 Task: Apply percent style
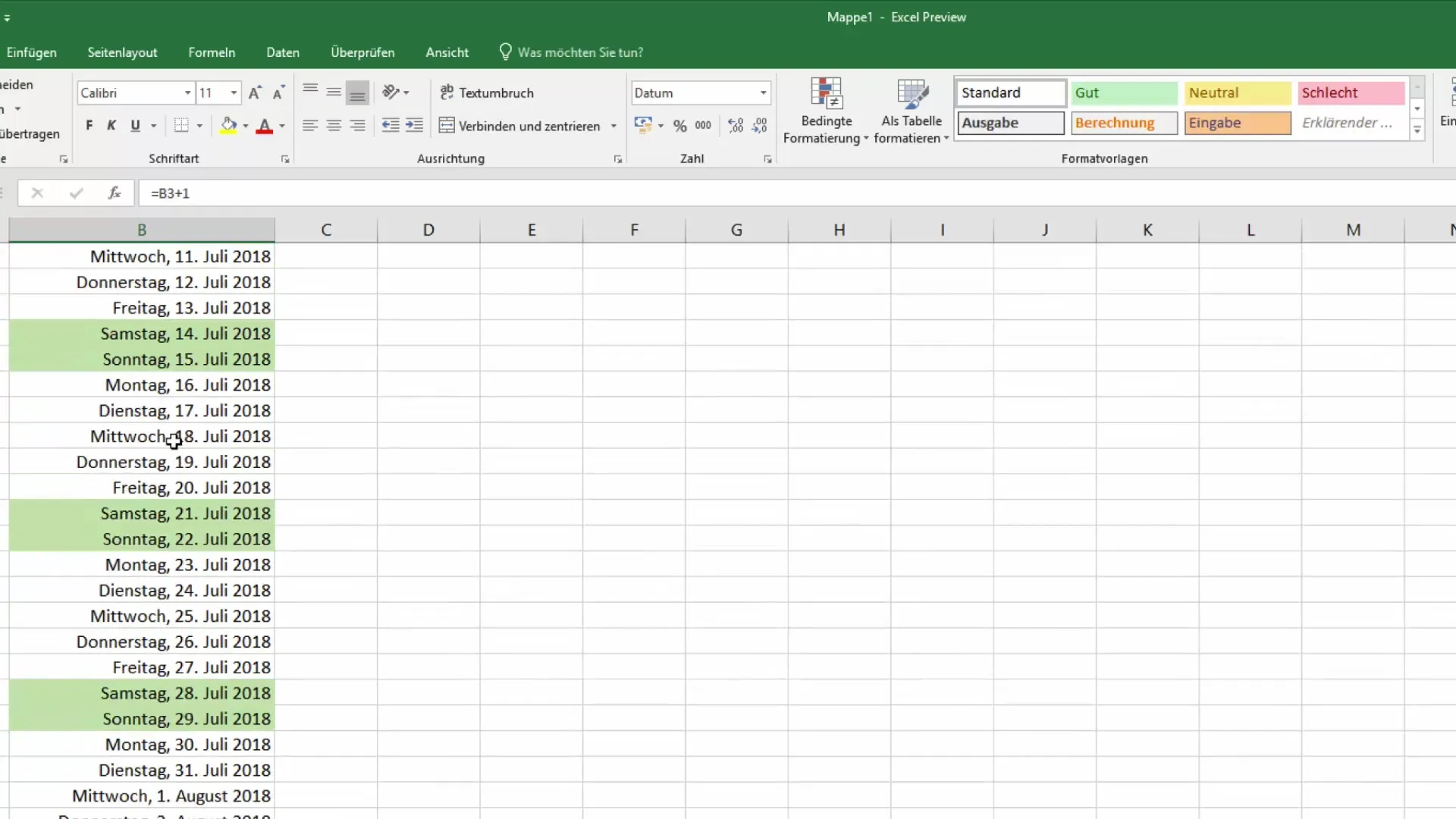(x=680, y=126)
